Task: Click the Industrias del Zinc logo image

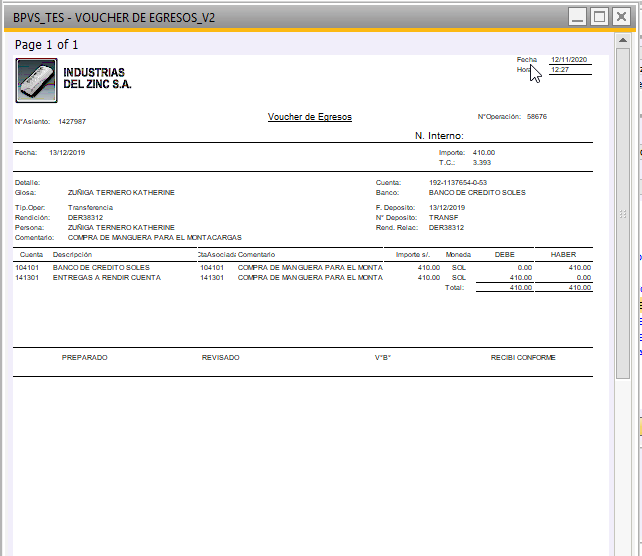Action: [x=36, y=80]
